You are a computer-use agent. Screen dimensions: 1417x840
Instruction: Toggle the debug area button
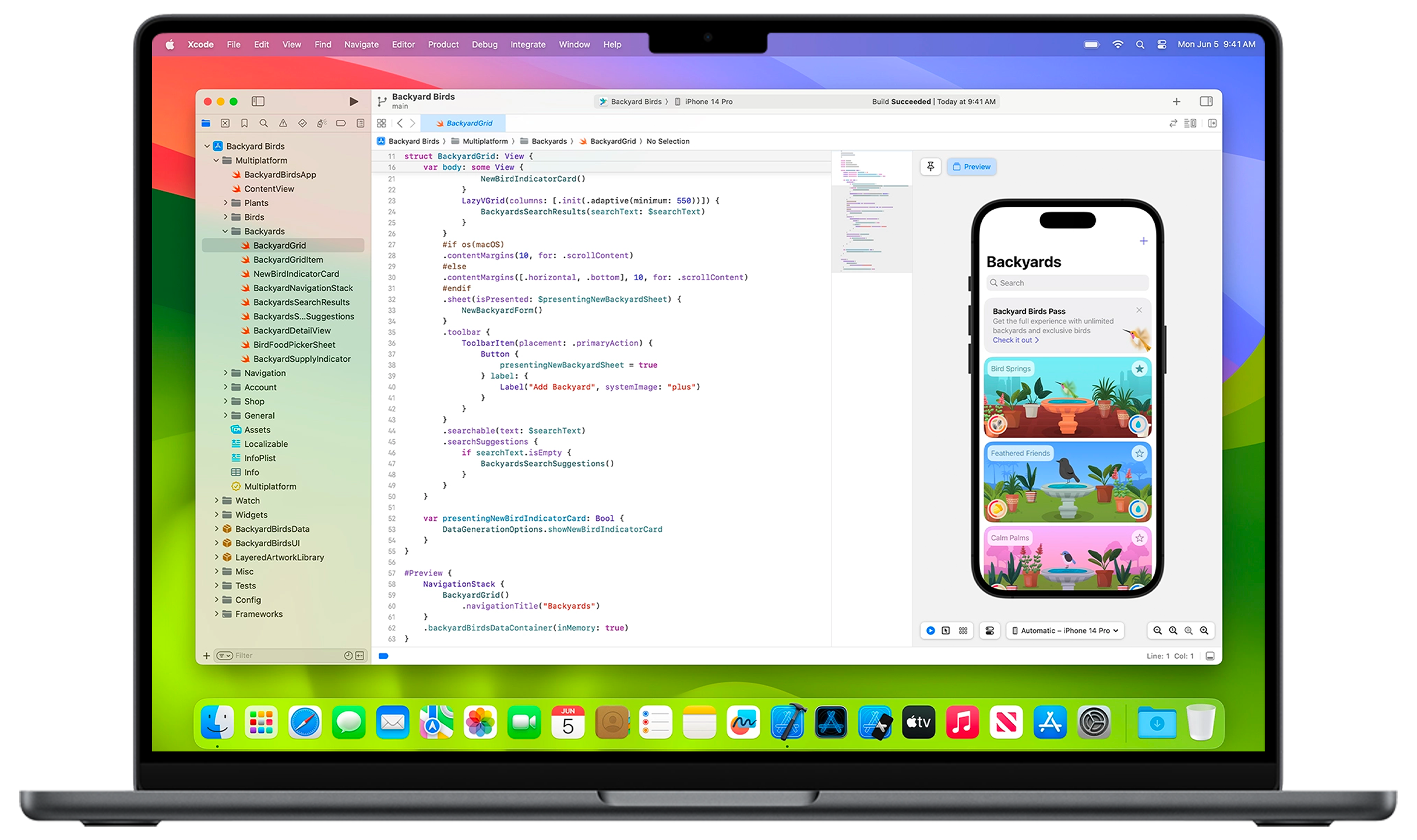(1210, 656)
